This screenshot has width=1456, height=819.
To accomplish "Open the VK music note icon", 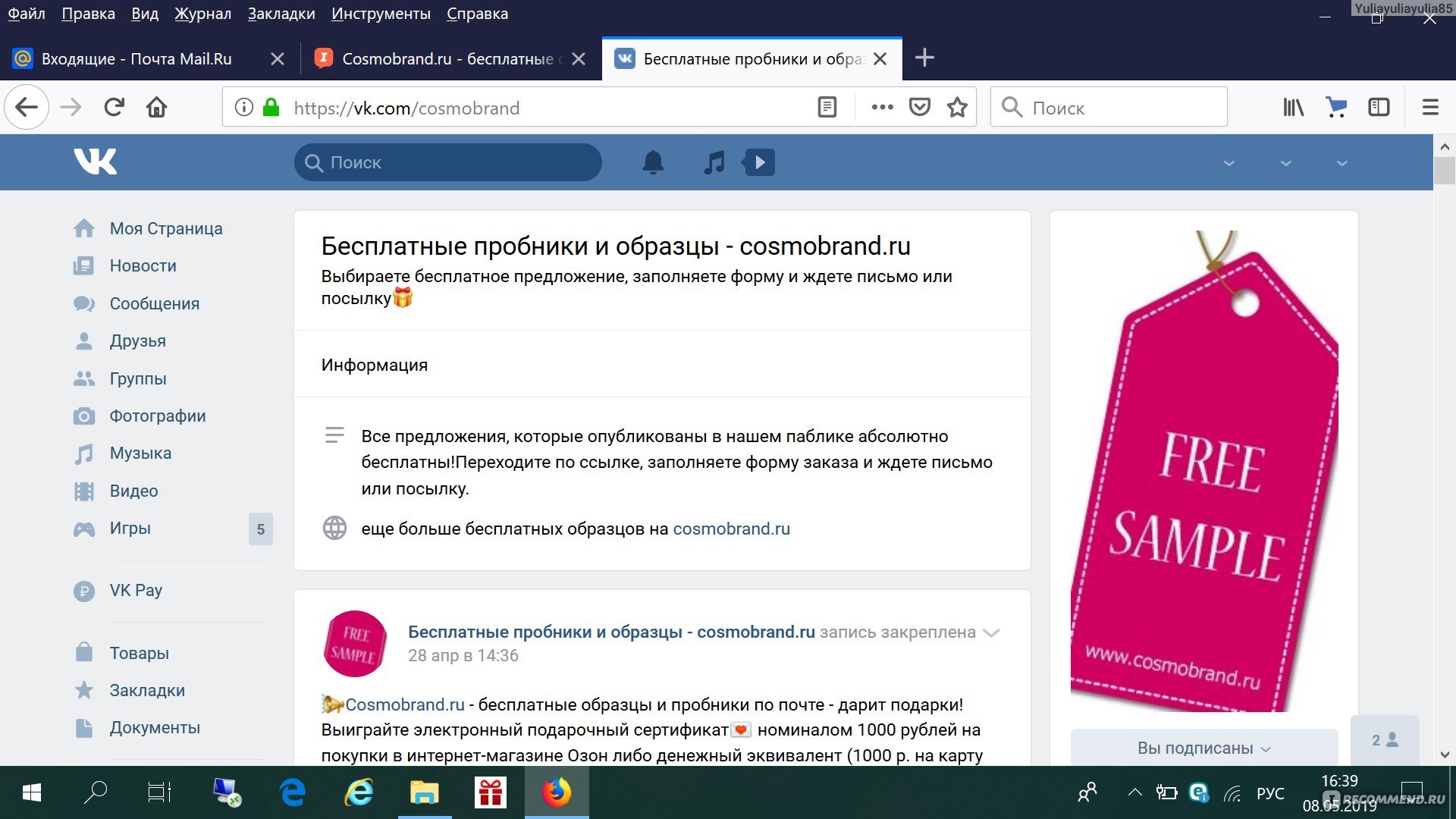I will click(x=714, y=162).
